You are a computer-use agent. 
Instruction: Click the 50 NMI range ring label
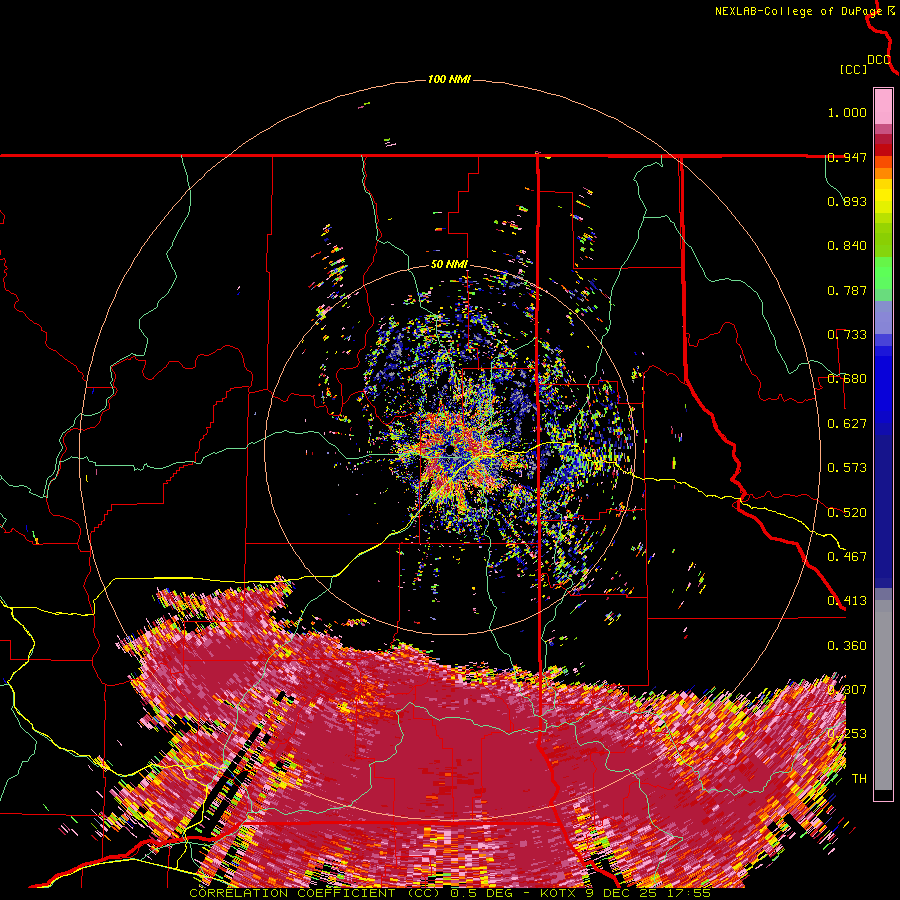[449, 265]
